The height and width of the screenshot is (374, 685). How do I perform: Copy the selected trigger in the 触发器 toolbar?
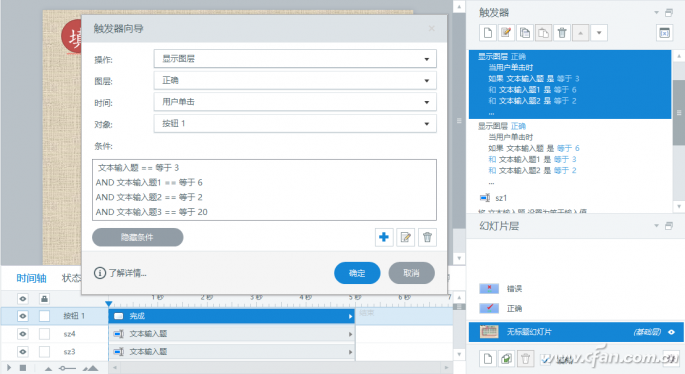tap(525, 33)
